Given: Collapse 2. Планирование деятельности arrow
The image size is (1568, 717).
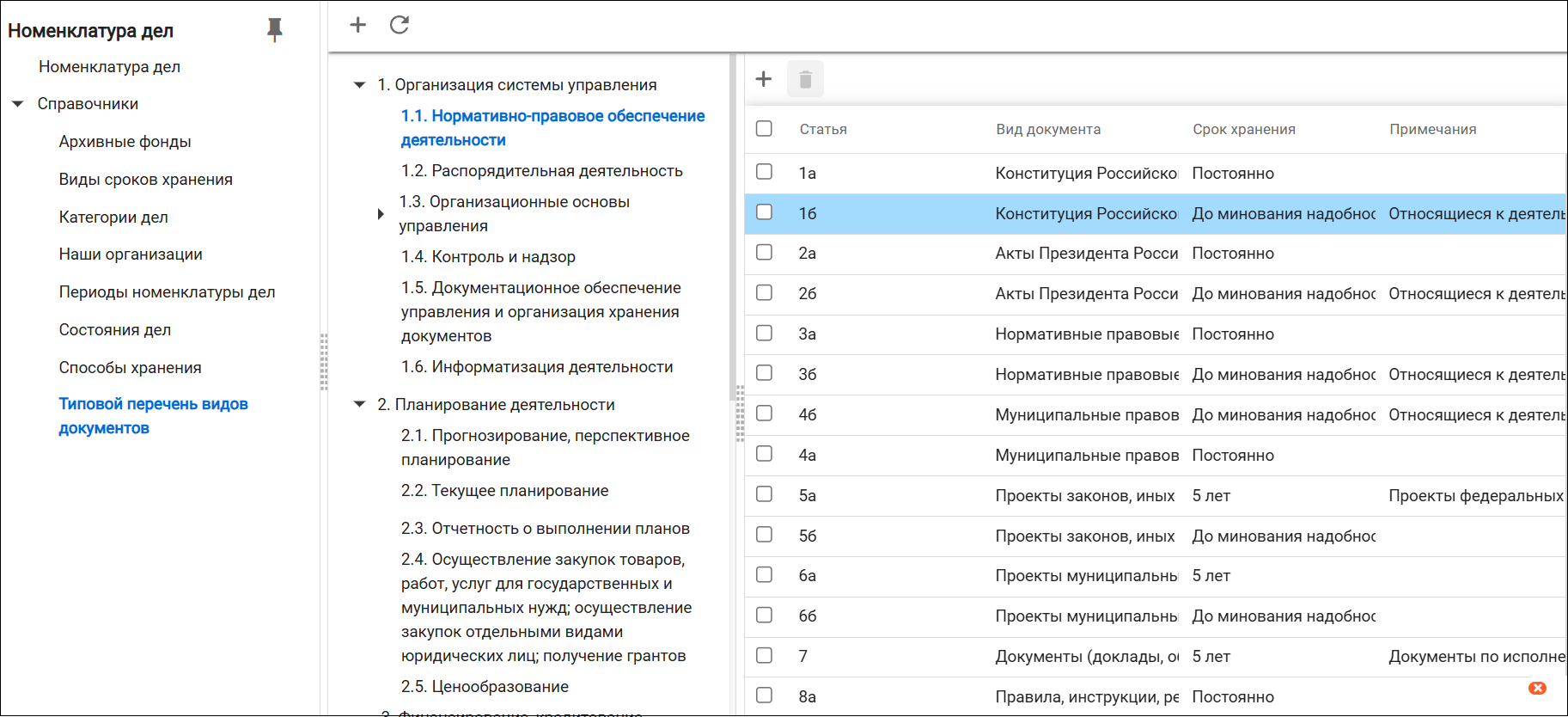Looking at the screenshot, I should pos(359,405).
